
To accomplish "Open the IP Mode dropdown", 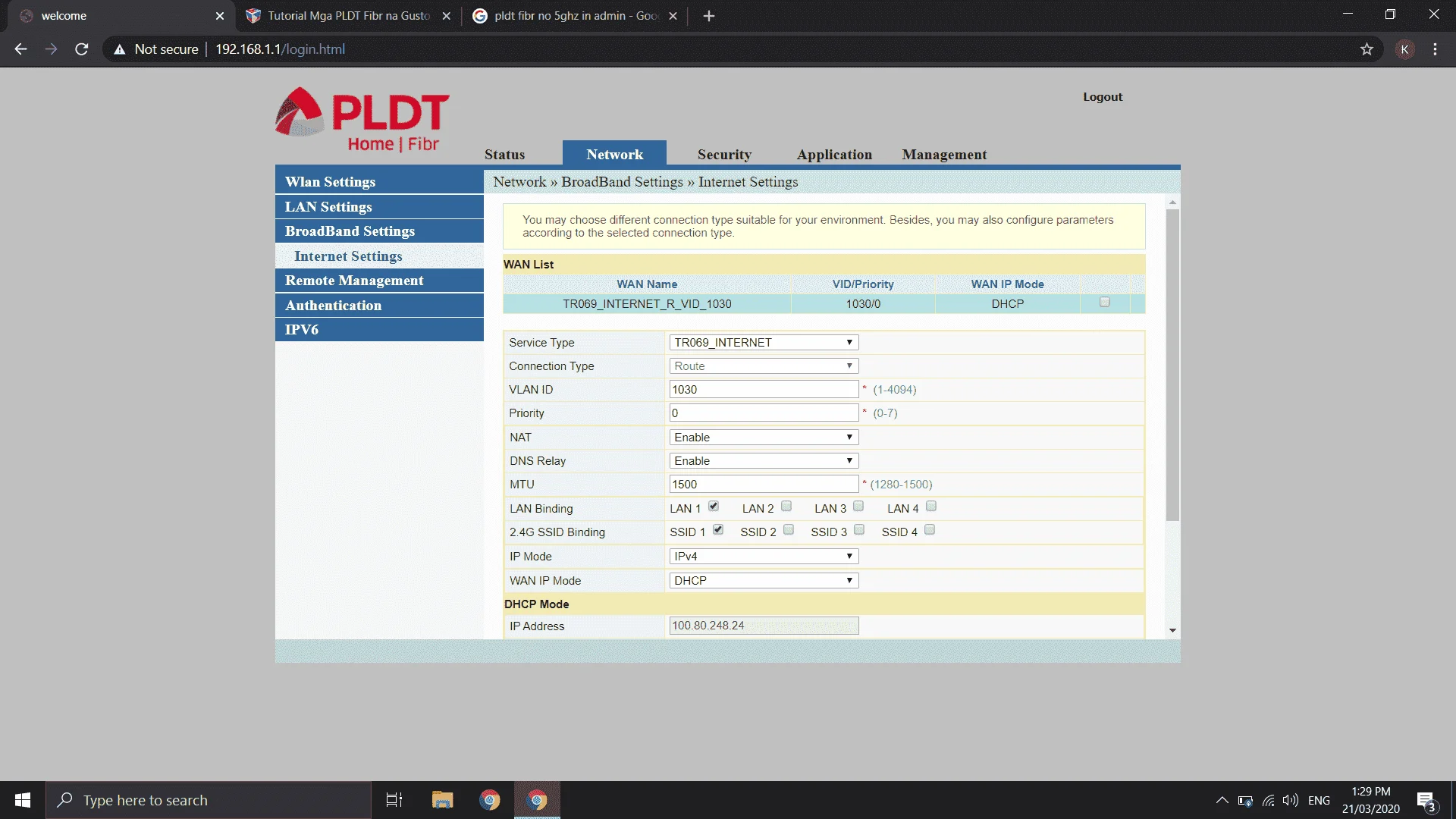I will (x=764, y=557).
